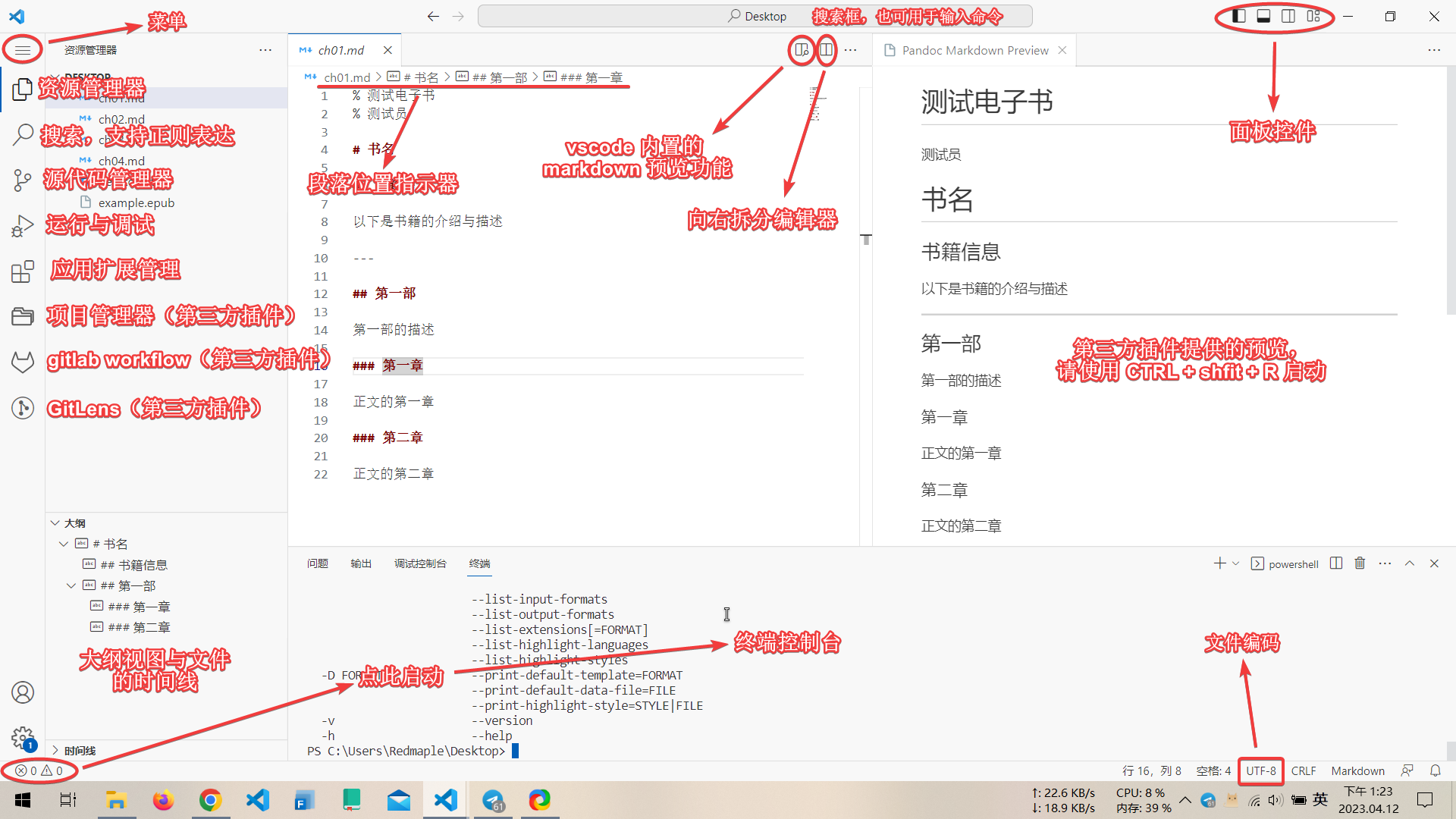Change end of line sequence CRLF
The height and width of the screenshot is (819, 1456).
click(1304, 770)
